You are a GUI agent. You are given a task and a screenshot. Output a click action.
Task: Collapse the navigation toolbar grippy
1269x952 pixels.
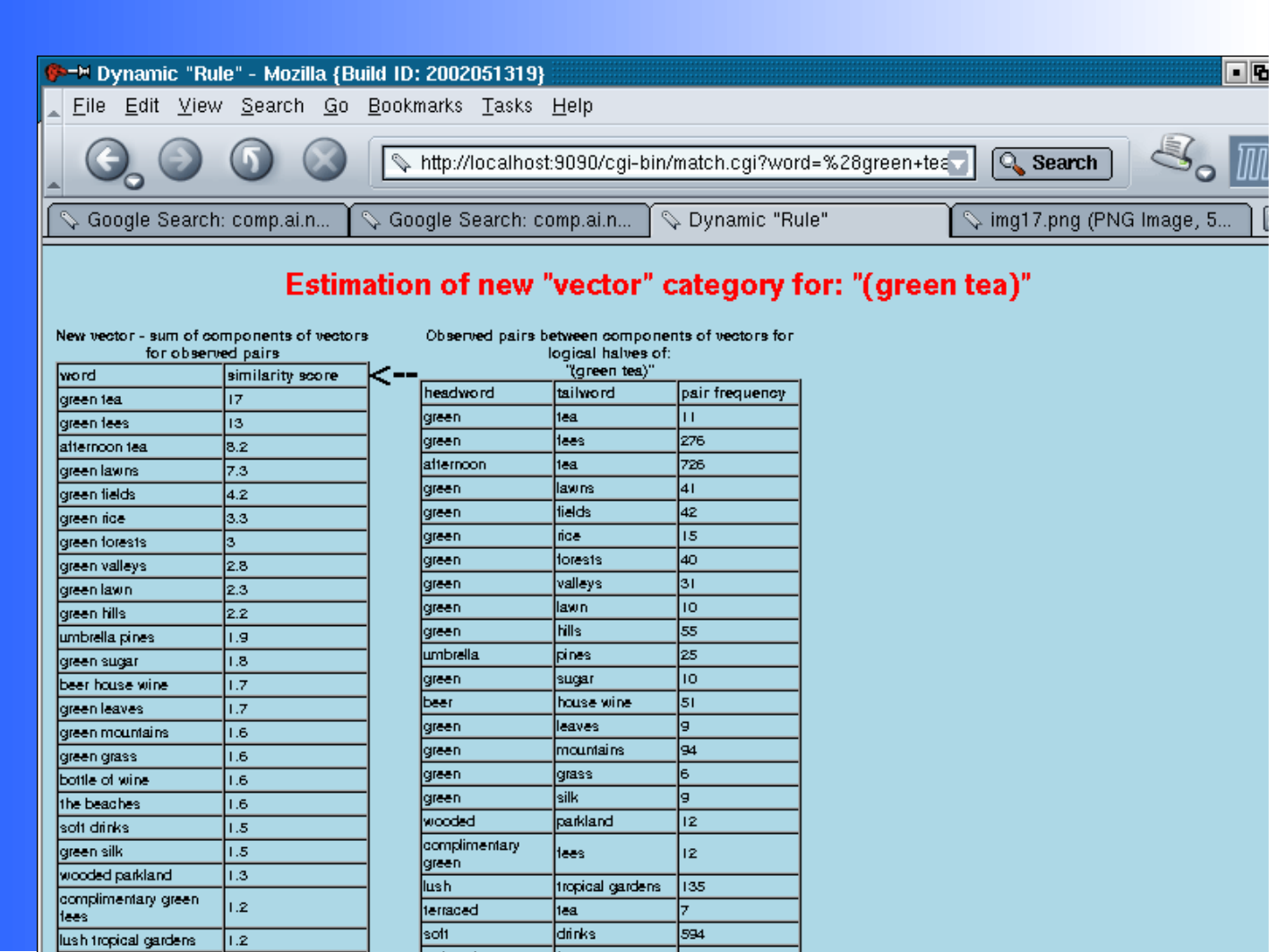54,162
